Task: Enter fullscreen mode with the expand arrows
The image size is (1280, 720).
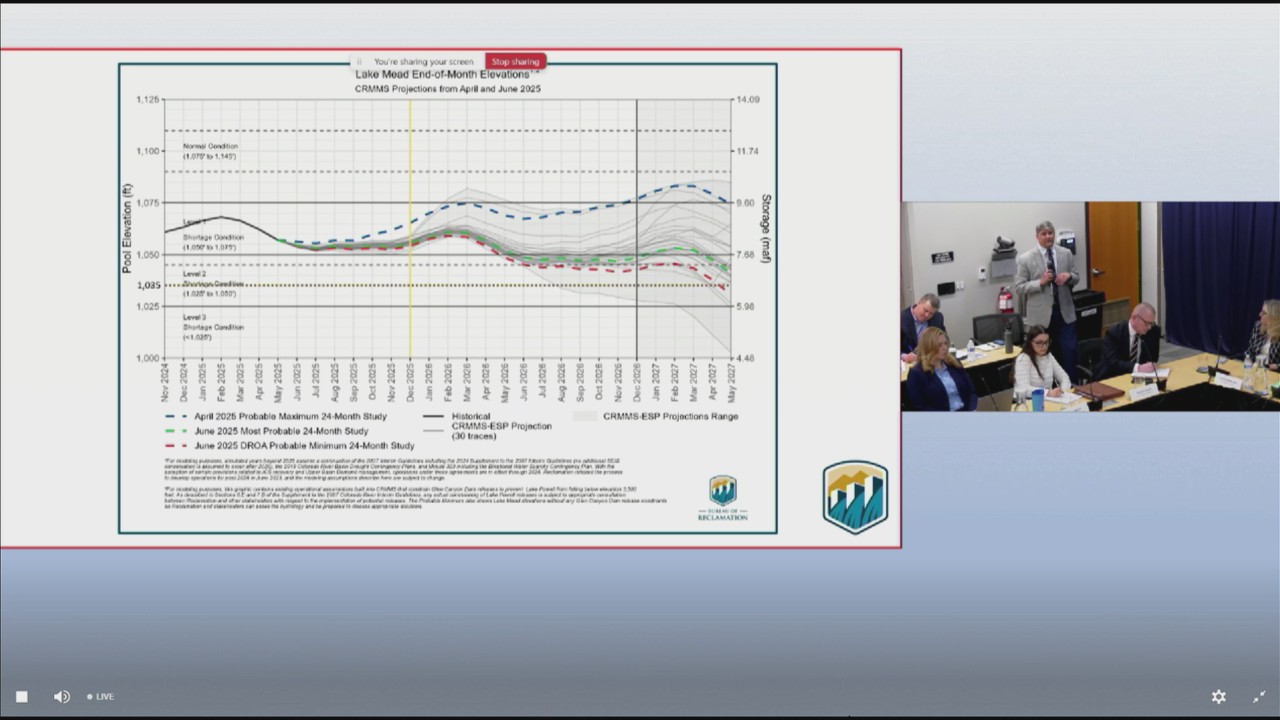Action: (x=1259, y=697)
